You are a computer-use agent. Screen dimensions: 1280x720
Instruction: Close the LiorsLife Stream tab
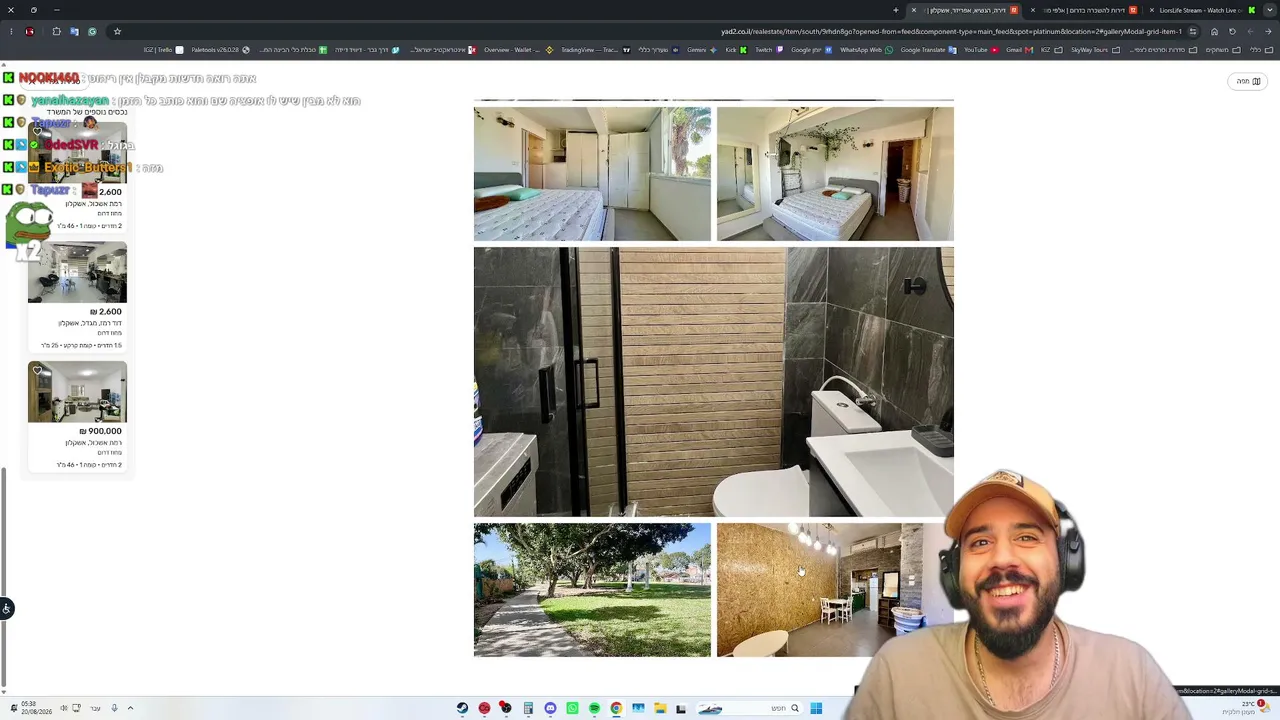1152,10
